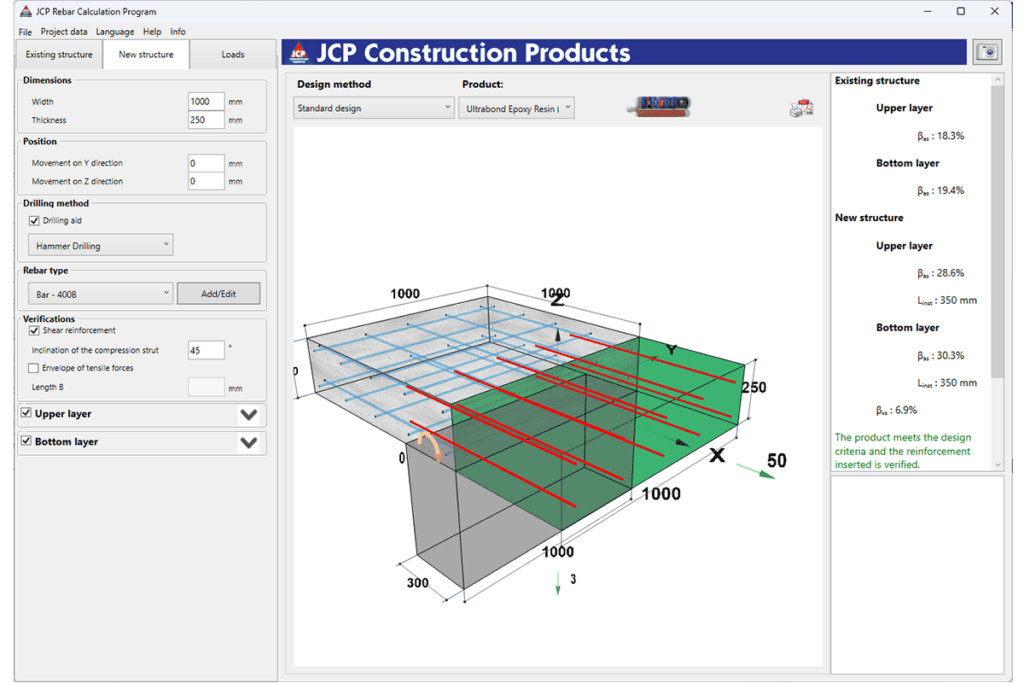The height and width of the screenshot is (683, 1024).
Task: Click the JCP logo in blue banner
Action: [299, 53]
